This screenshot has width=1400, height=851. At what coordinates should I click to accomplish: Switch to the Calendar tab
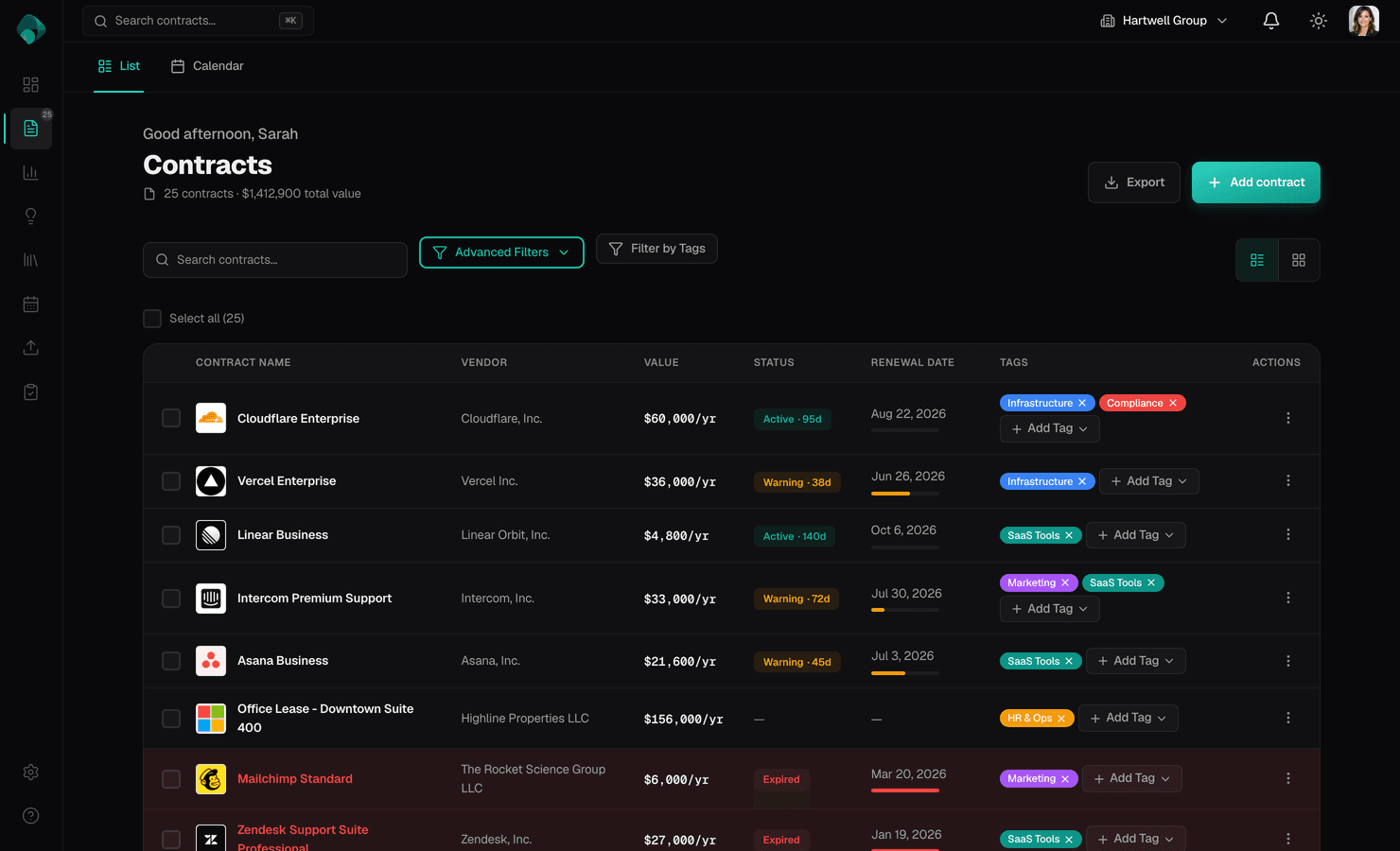point(207,66)
